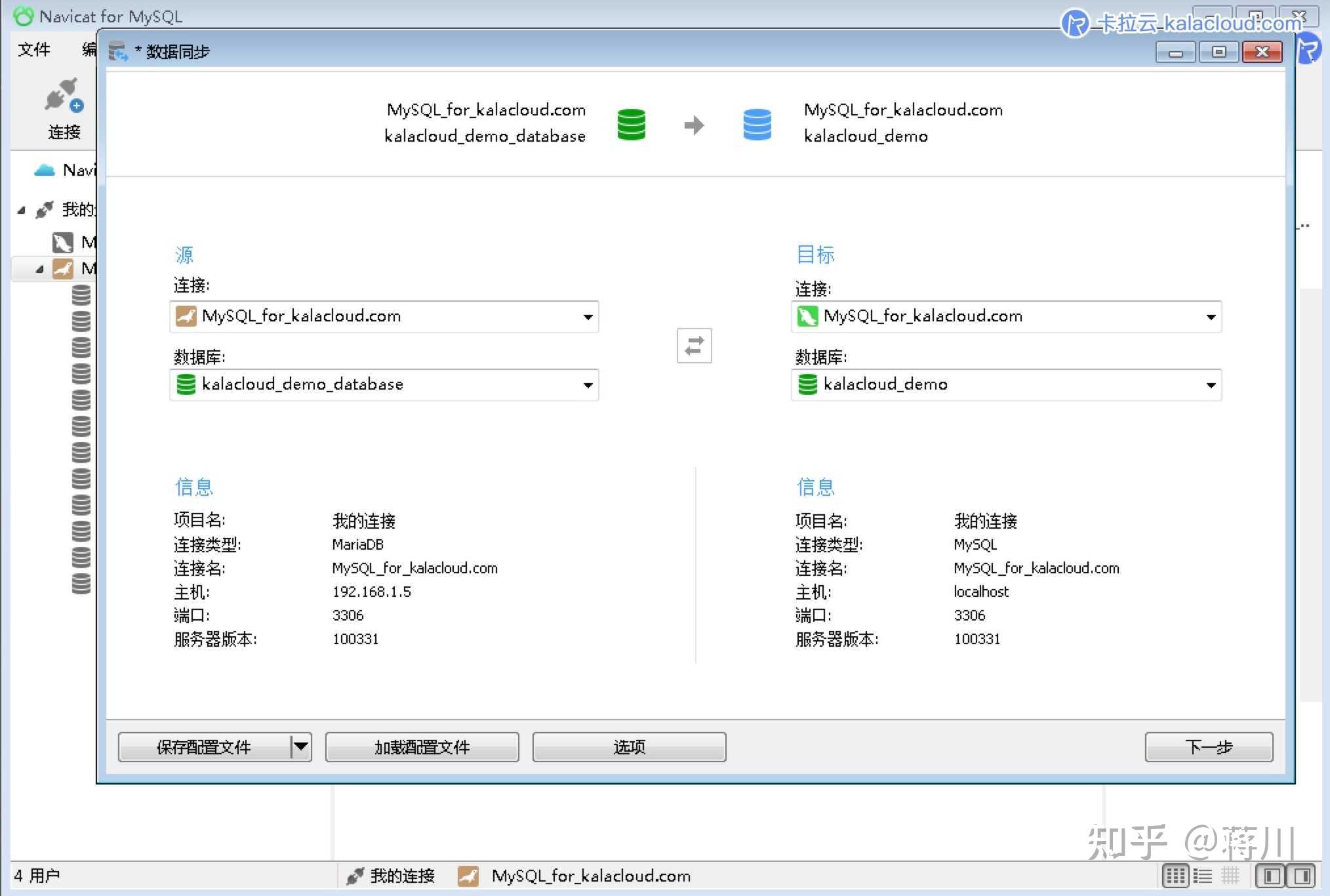Open the 文件 menu
Image resolution: width=1330 pixels, height=896 pixels.
click(x=33, y=49)
